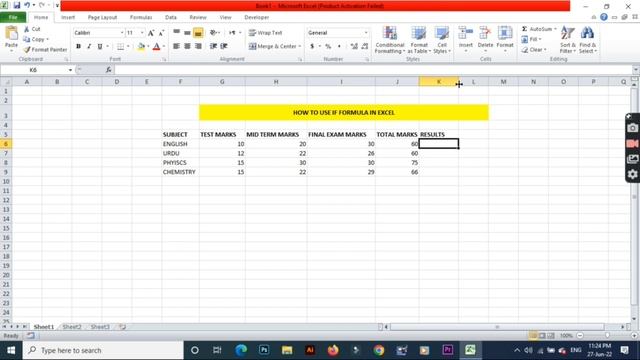Select column K header
Screen dimensions: 640x360
(x=439, y=82)
